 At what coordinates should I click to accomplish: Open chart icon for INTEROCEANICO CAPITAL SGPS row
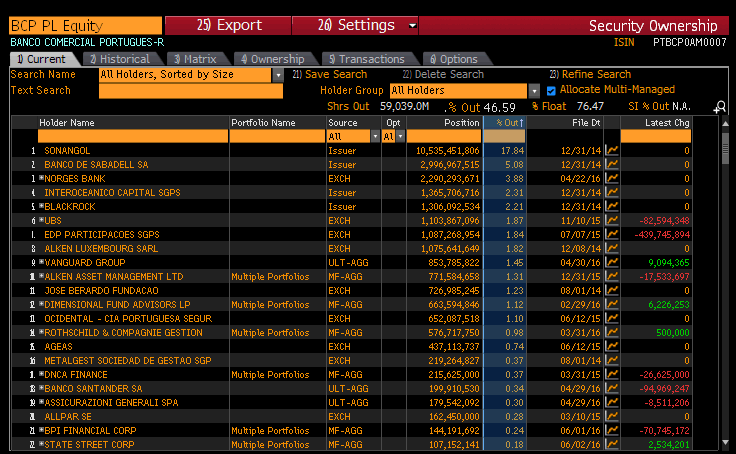(x=612, y=192)
